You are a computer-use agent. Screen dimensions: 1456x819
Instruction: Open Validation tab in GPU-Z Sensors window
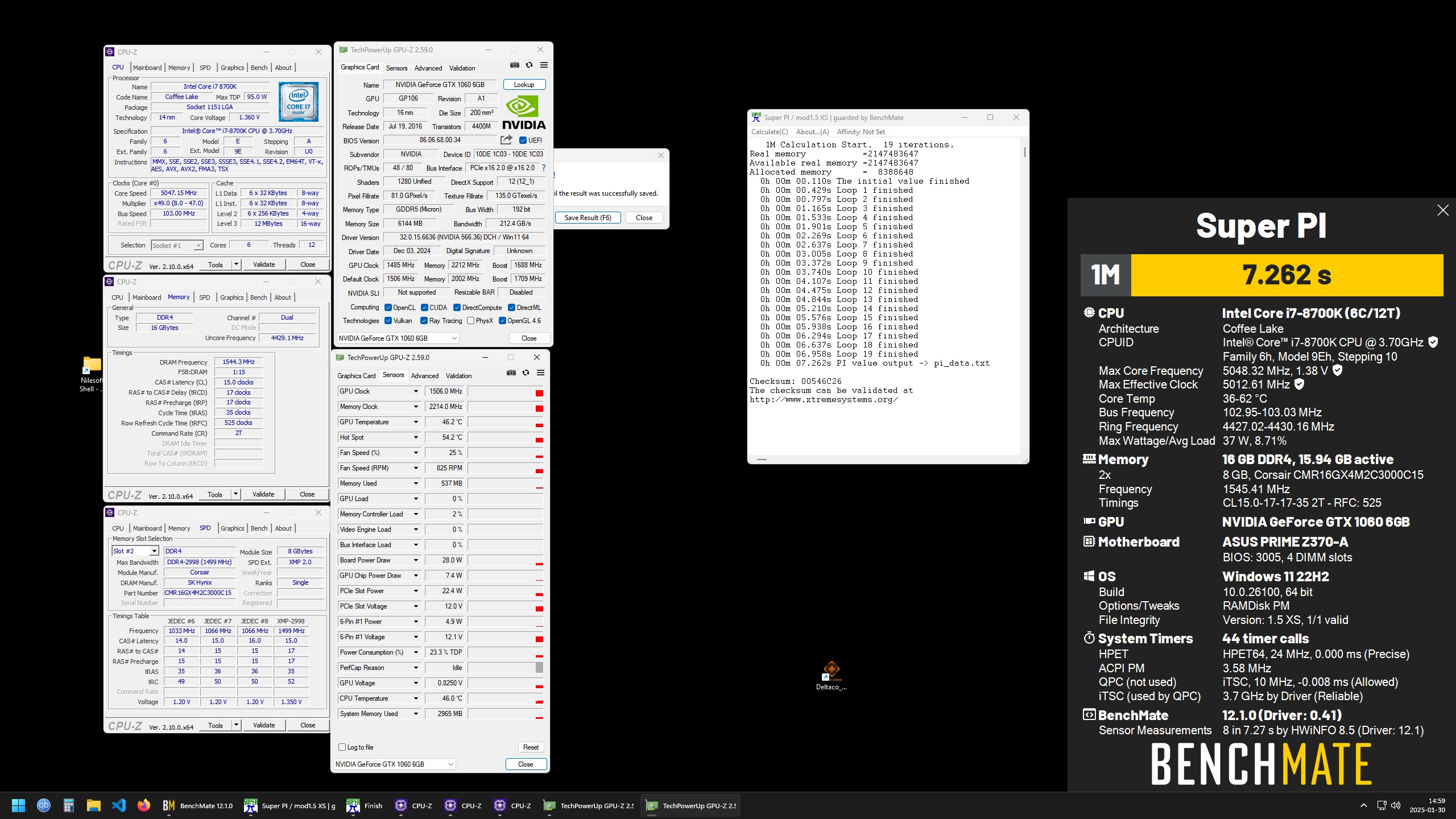click(458, 376)
